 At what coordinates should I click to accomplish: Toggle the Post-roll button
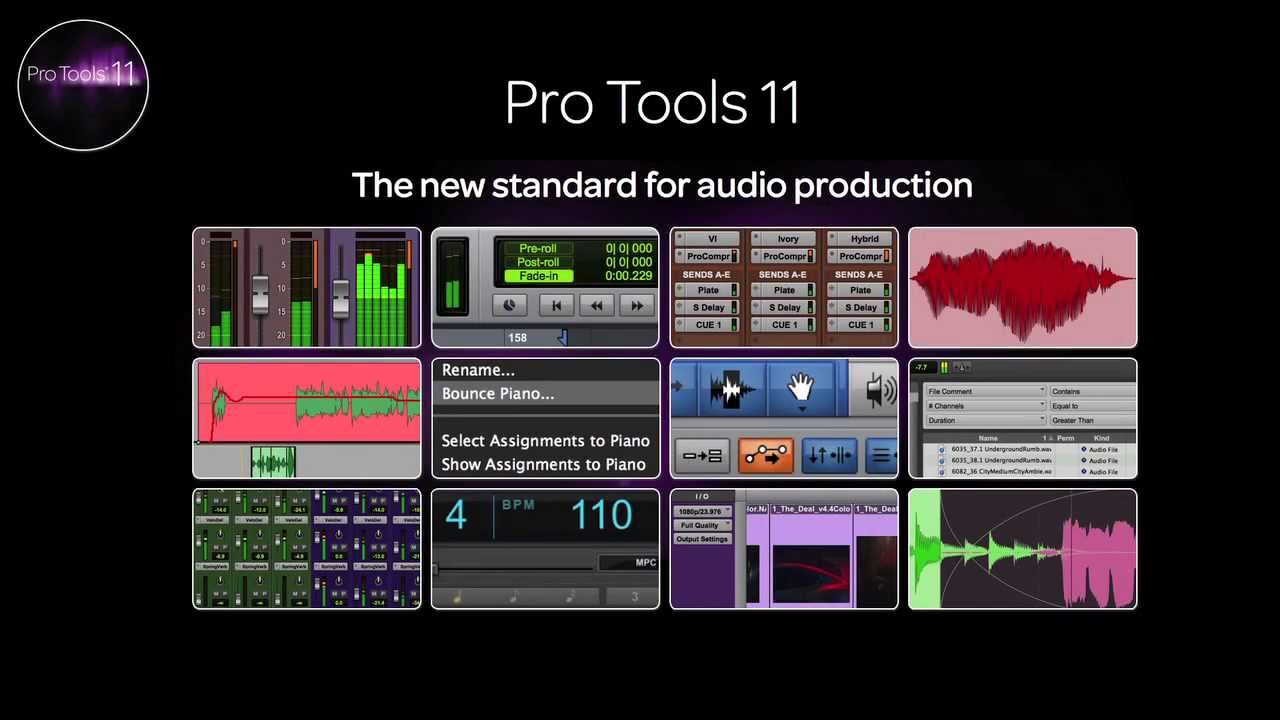click(538, 262)
